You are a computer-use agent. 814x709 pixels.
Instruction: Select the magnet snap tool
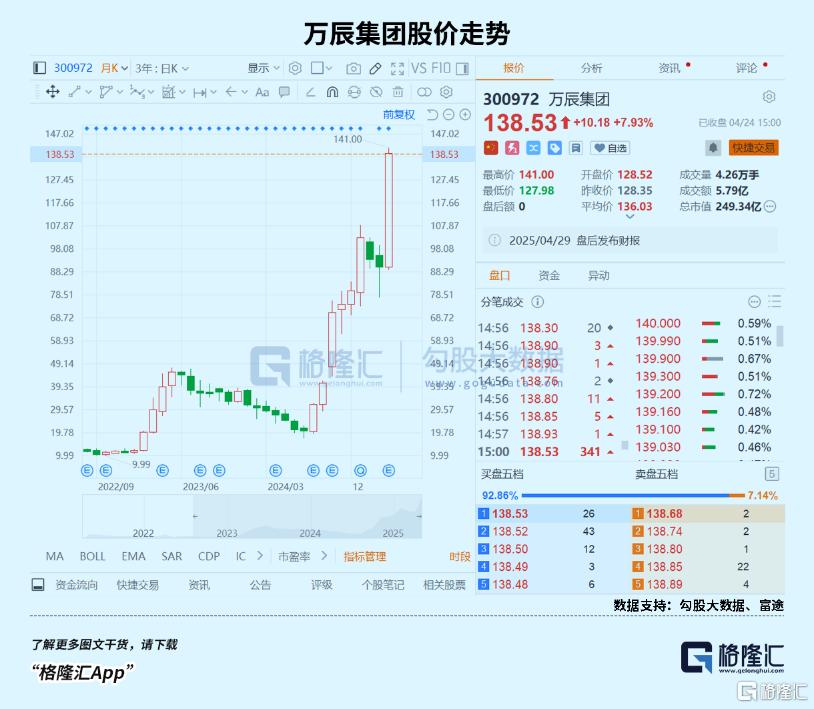tap(332, 92)
